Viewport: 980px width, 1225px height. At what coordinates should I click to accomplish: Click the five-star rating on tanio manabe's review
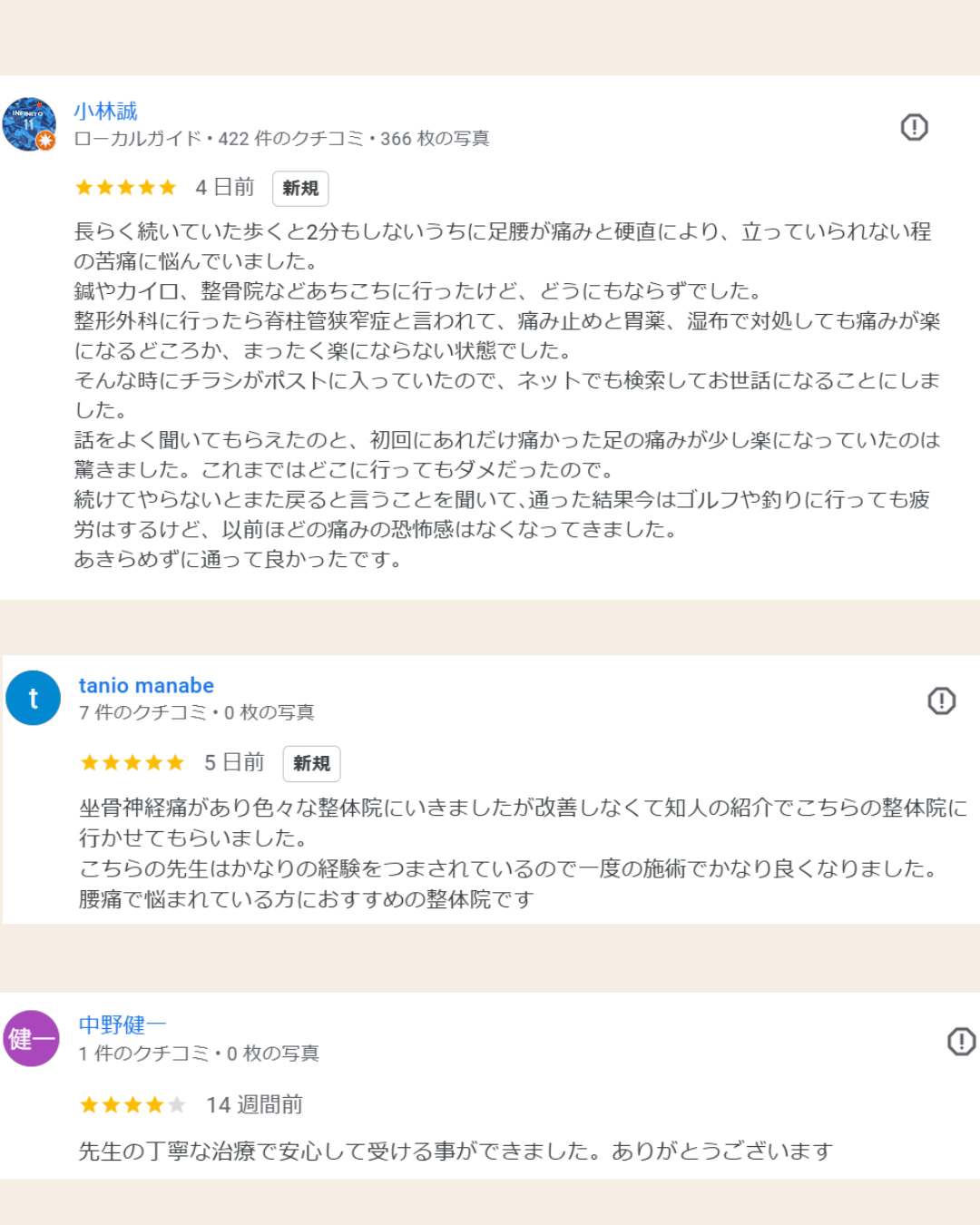[x=132, y=763]
